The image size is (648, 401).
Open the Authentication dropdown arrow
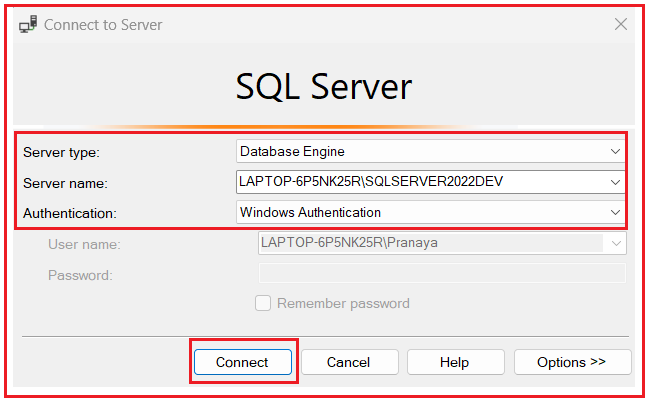(615, 212)
